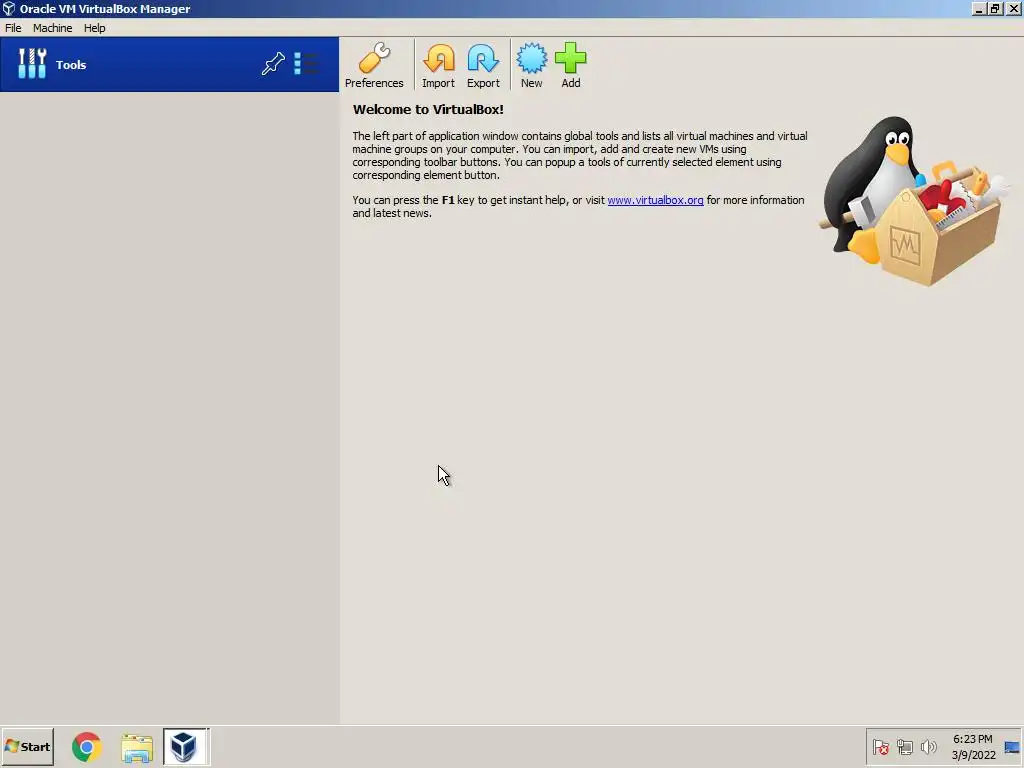The width and height of the screenshot is (1024, 768).
Task: Click the Windows Start button
Action: (x=27, y=746)
